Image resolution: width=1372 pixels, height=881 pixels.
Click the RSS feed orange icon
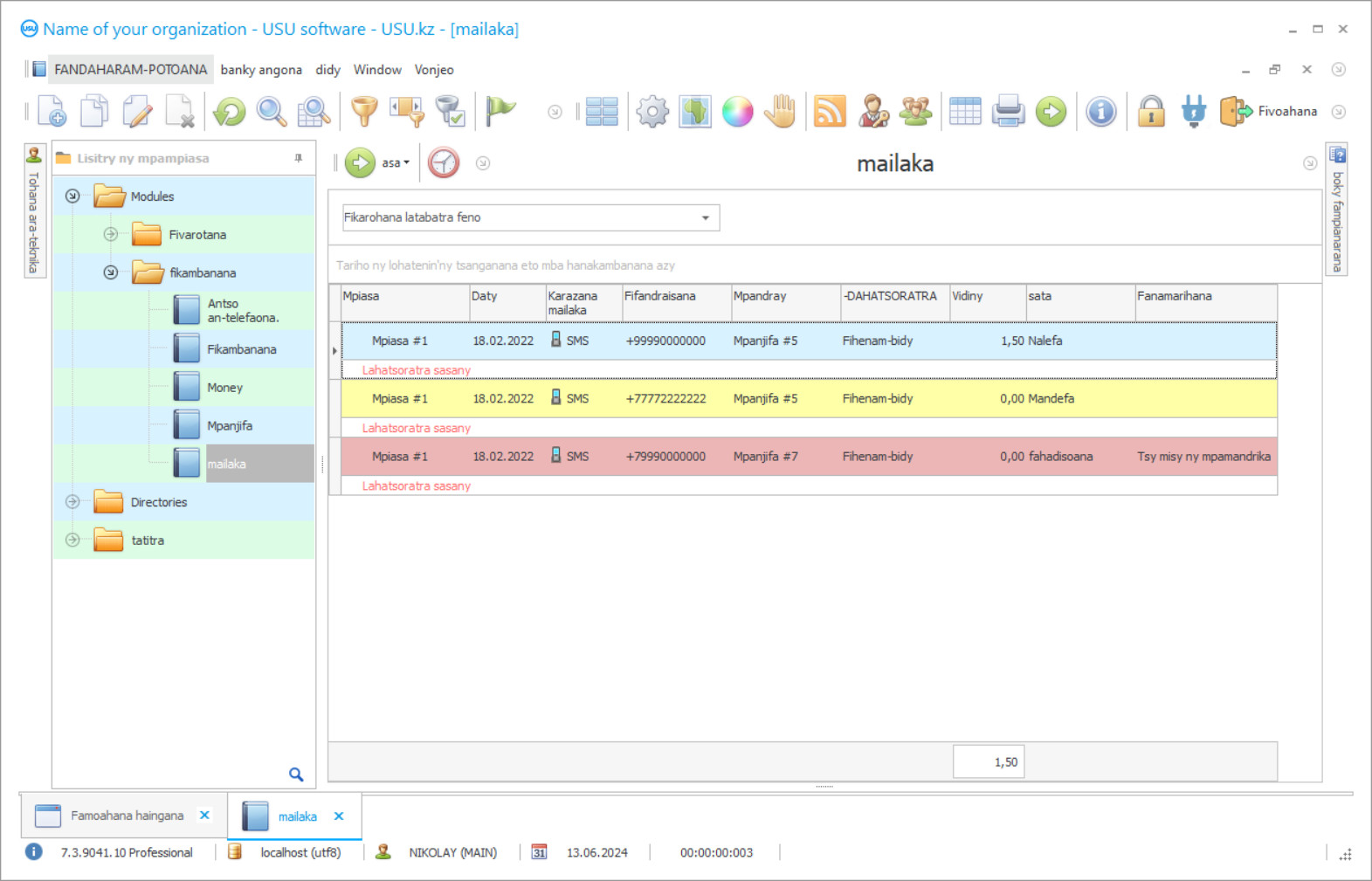[x=830, y=112]
